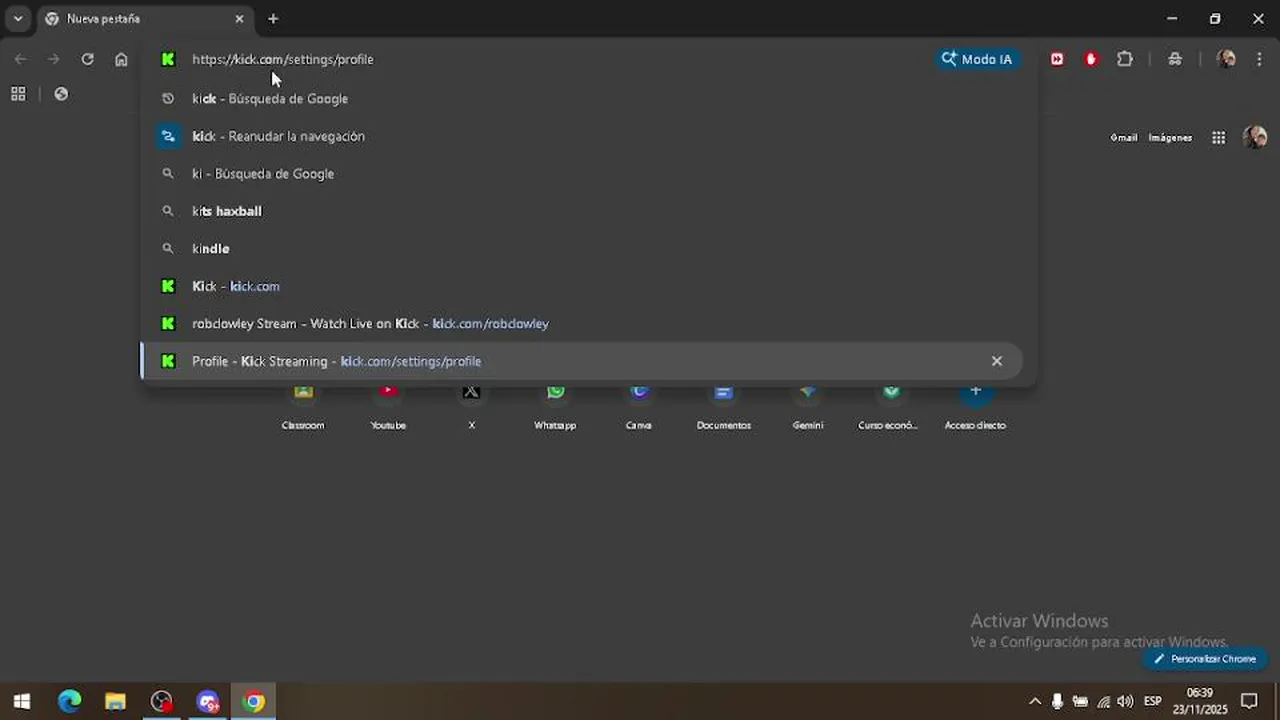This screenshot has width=1280, height=720.
Task: Open the notifications center icon
Action: 1249,702
